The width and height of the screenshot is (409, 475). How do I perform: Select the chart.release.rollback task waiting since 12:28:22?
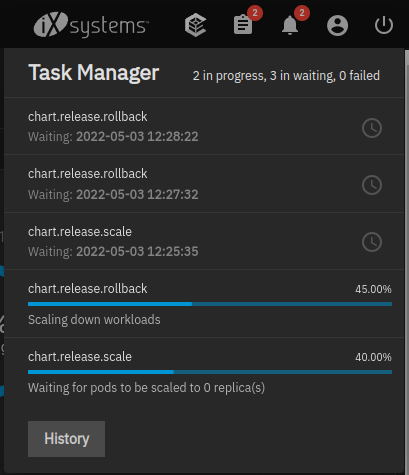click(204, 126)
